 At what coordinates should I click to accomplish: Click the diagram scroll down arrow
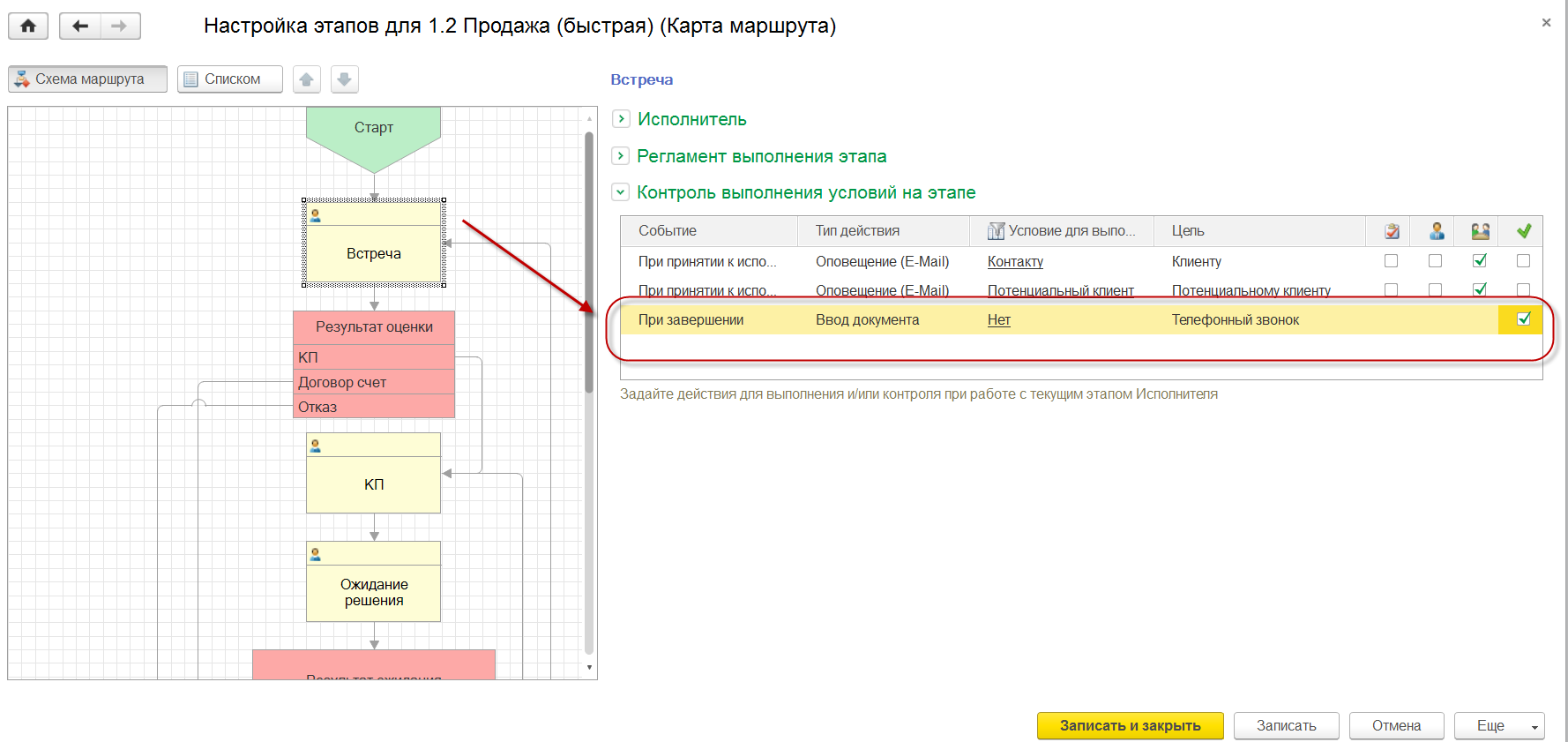click(589, 668)
